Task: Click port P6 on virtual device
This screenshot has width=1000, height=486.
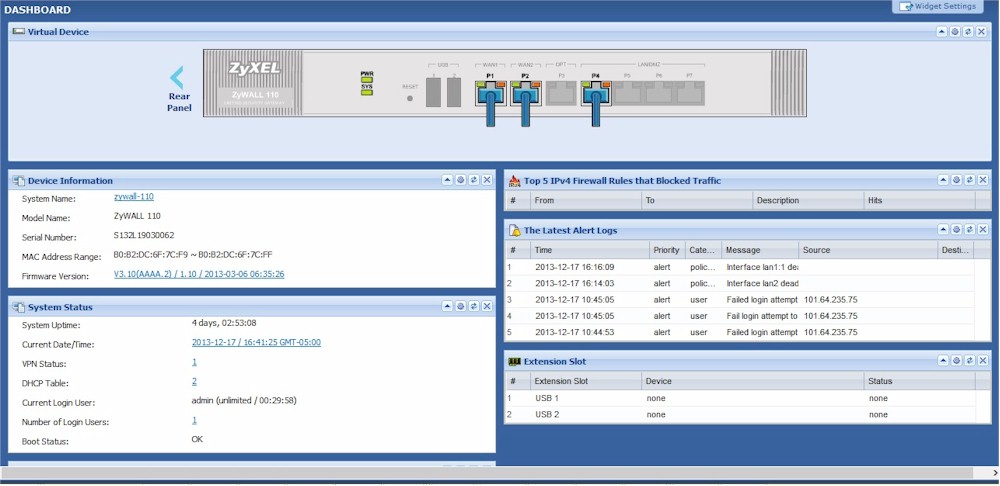Action: (659, 92)
